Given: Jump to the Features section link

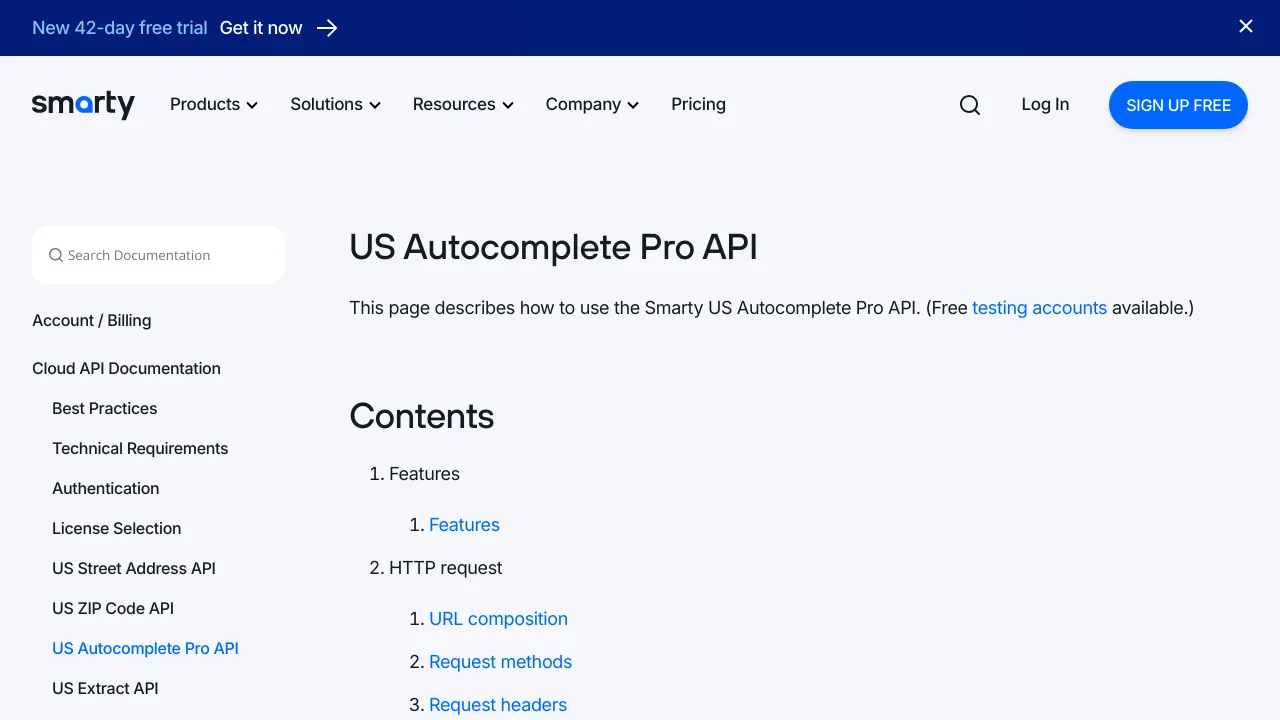Looking at the screenshot, I should [x=464, y=525].
